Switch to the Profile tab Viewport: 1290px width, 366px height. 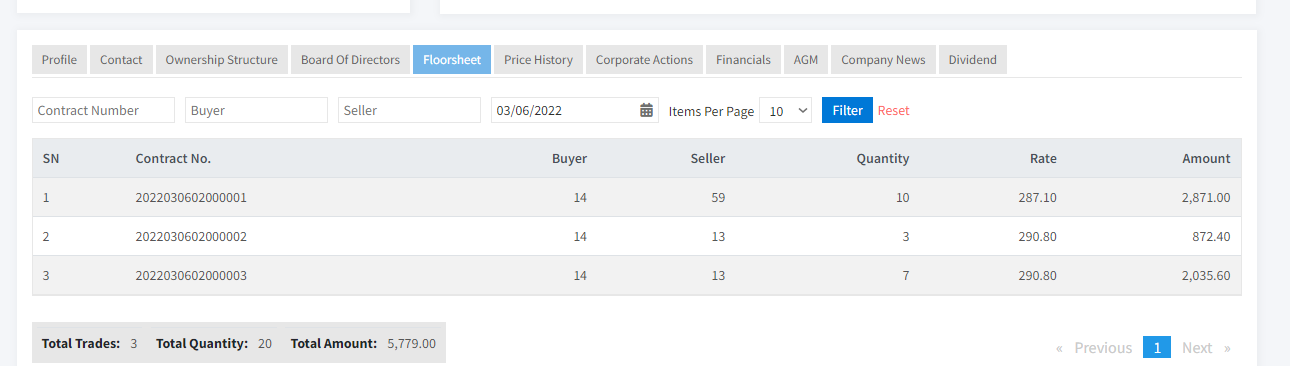tap(60, 60)
